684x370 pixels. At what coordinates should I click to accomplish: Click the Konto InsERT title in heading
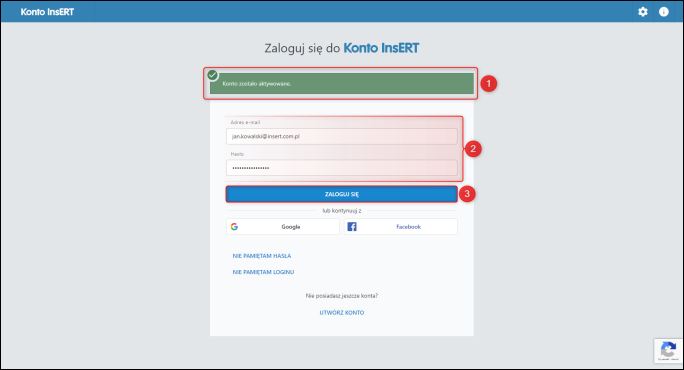(x=381, y=48)
